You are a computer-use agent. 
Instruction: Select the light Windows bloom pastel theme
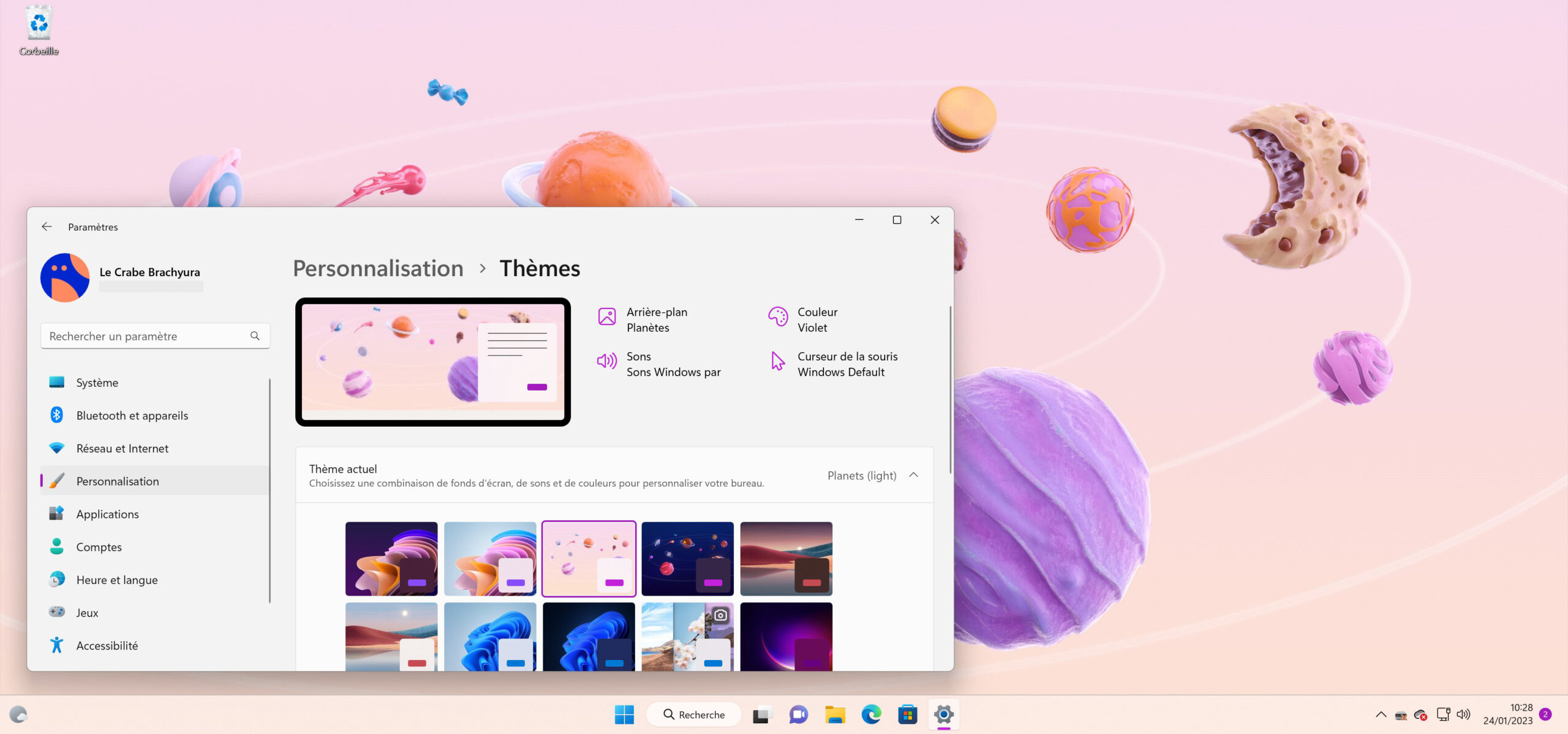(490, 558)
